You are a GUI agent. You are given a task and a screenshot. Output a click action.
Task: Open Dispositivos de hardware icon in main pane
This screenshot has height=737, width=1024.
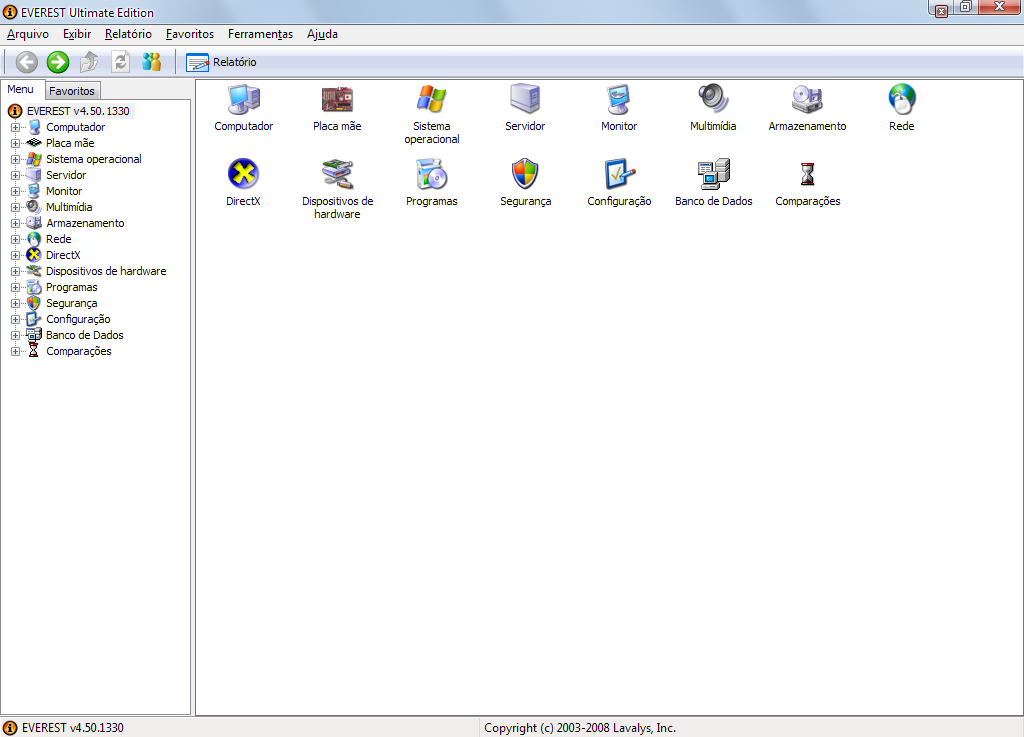pos(337,174)
